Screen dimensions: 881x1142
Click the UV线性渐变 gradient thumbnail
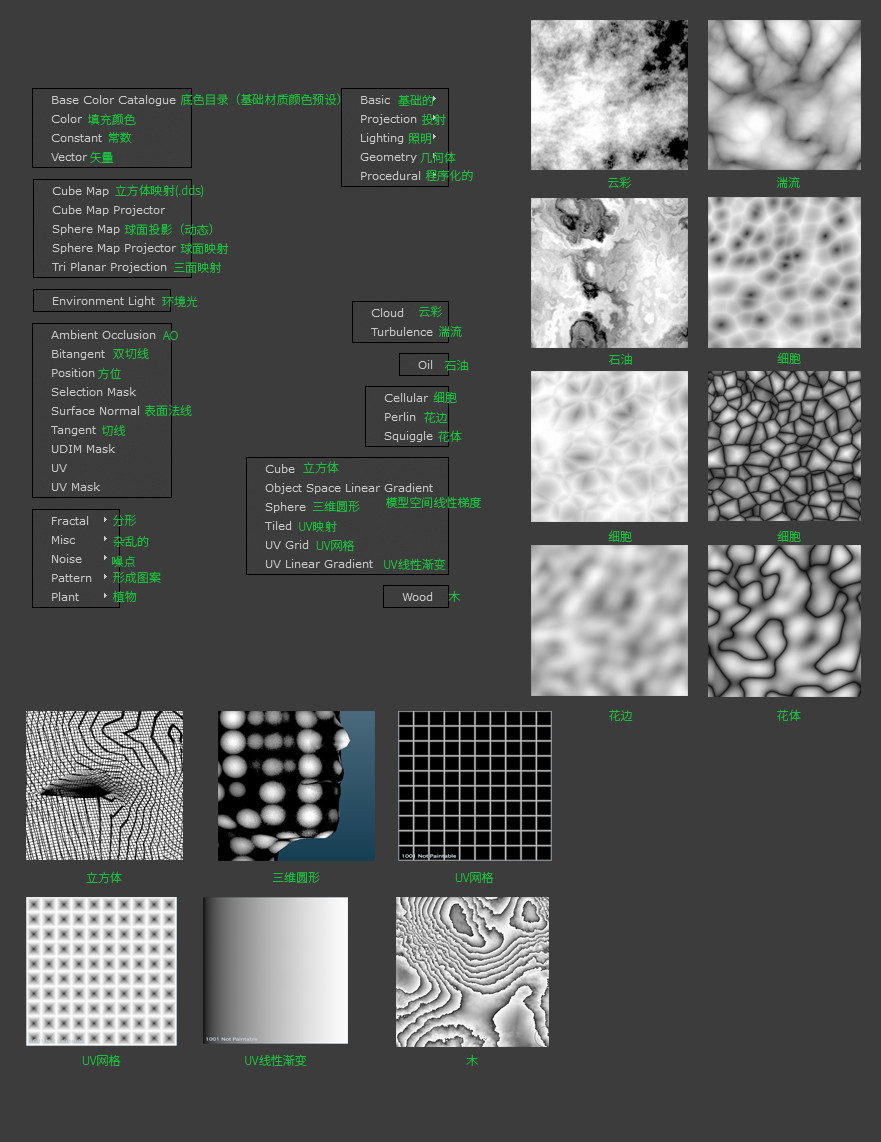click(x=275, y=970)
